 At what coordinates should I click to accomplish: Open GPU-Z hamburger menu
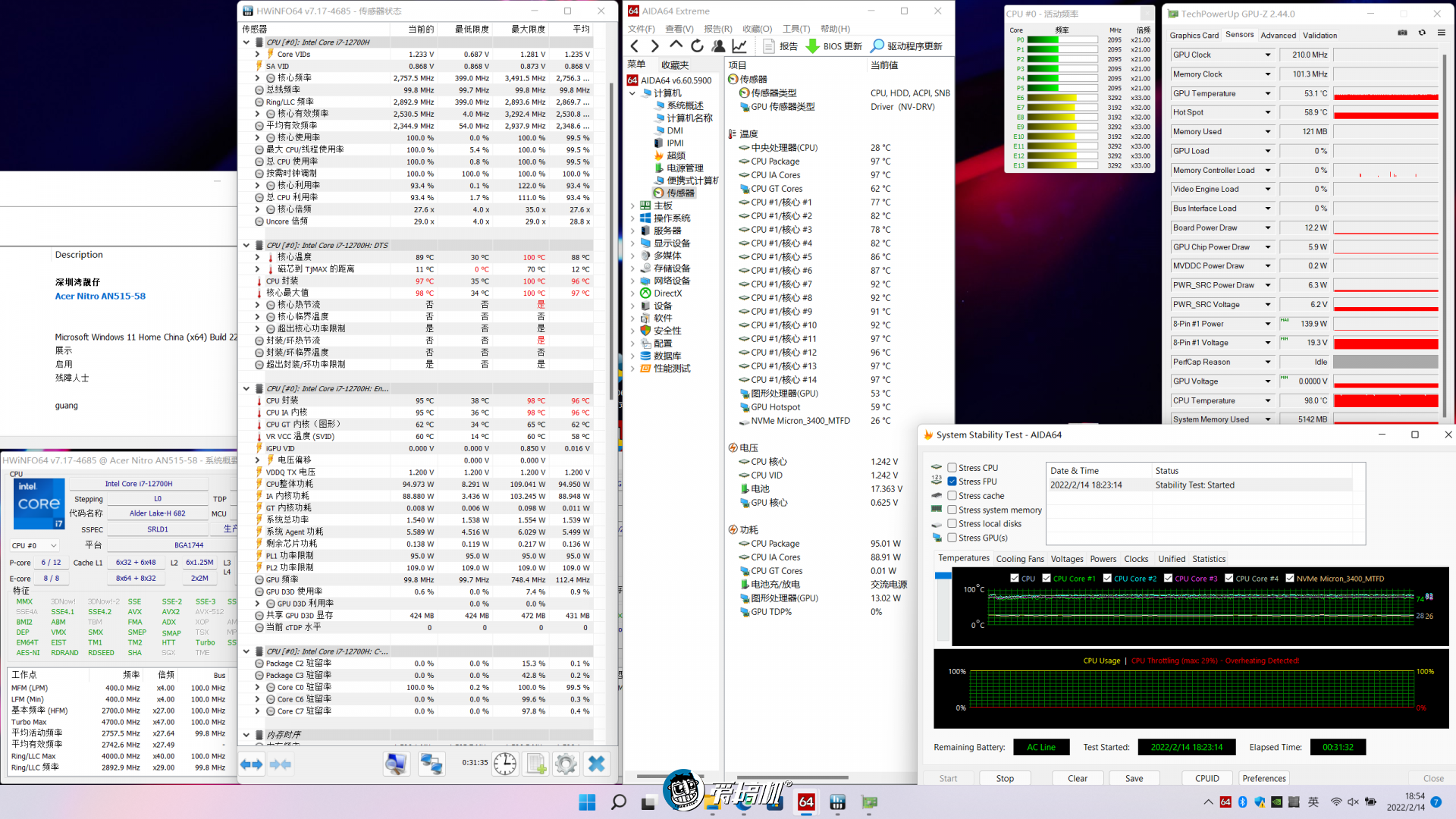coord(1441,33)
